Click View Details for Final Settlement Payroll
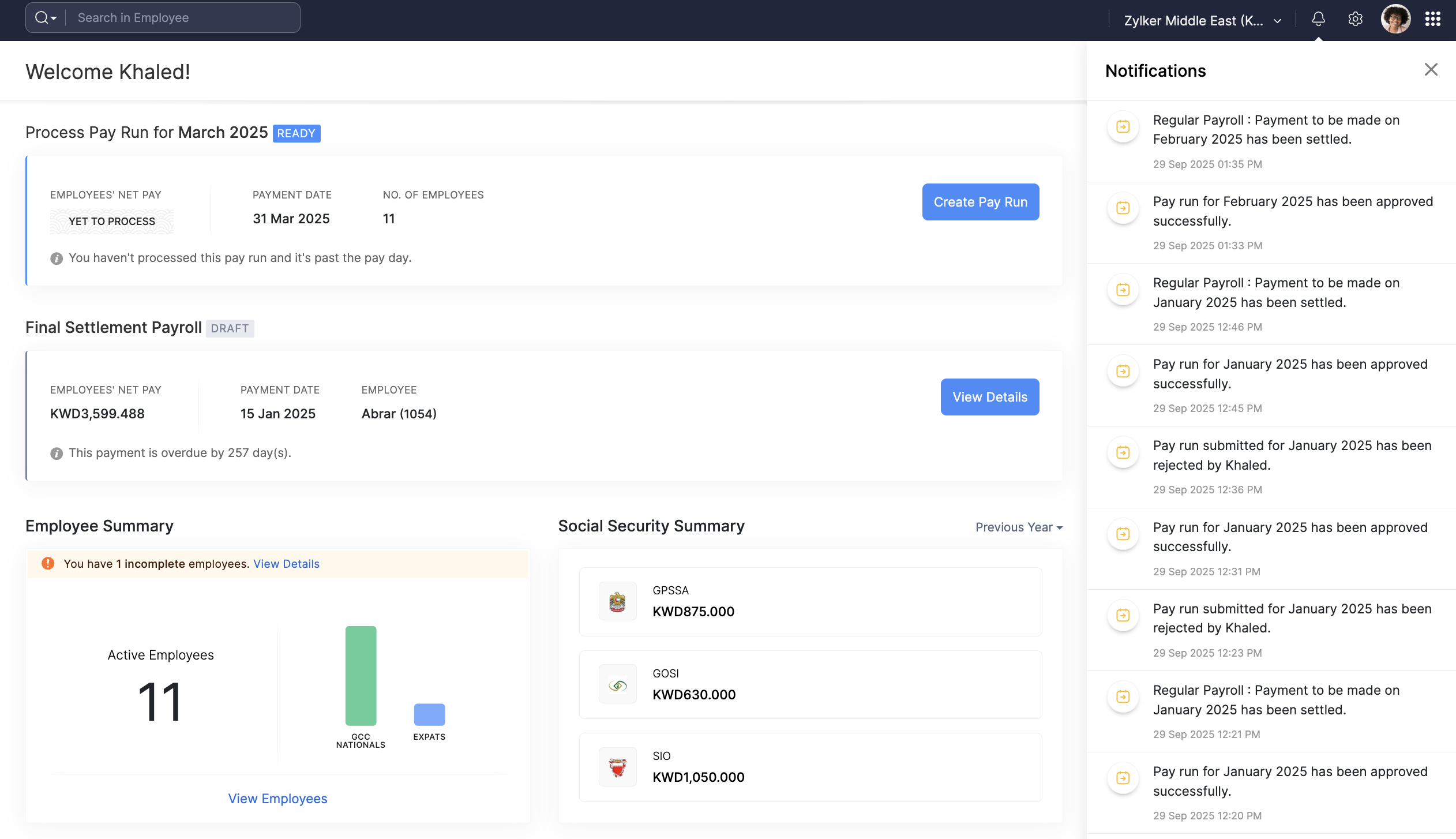1456x839 pixels. coord(989,397)
